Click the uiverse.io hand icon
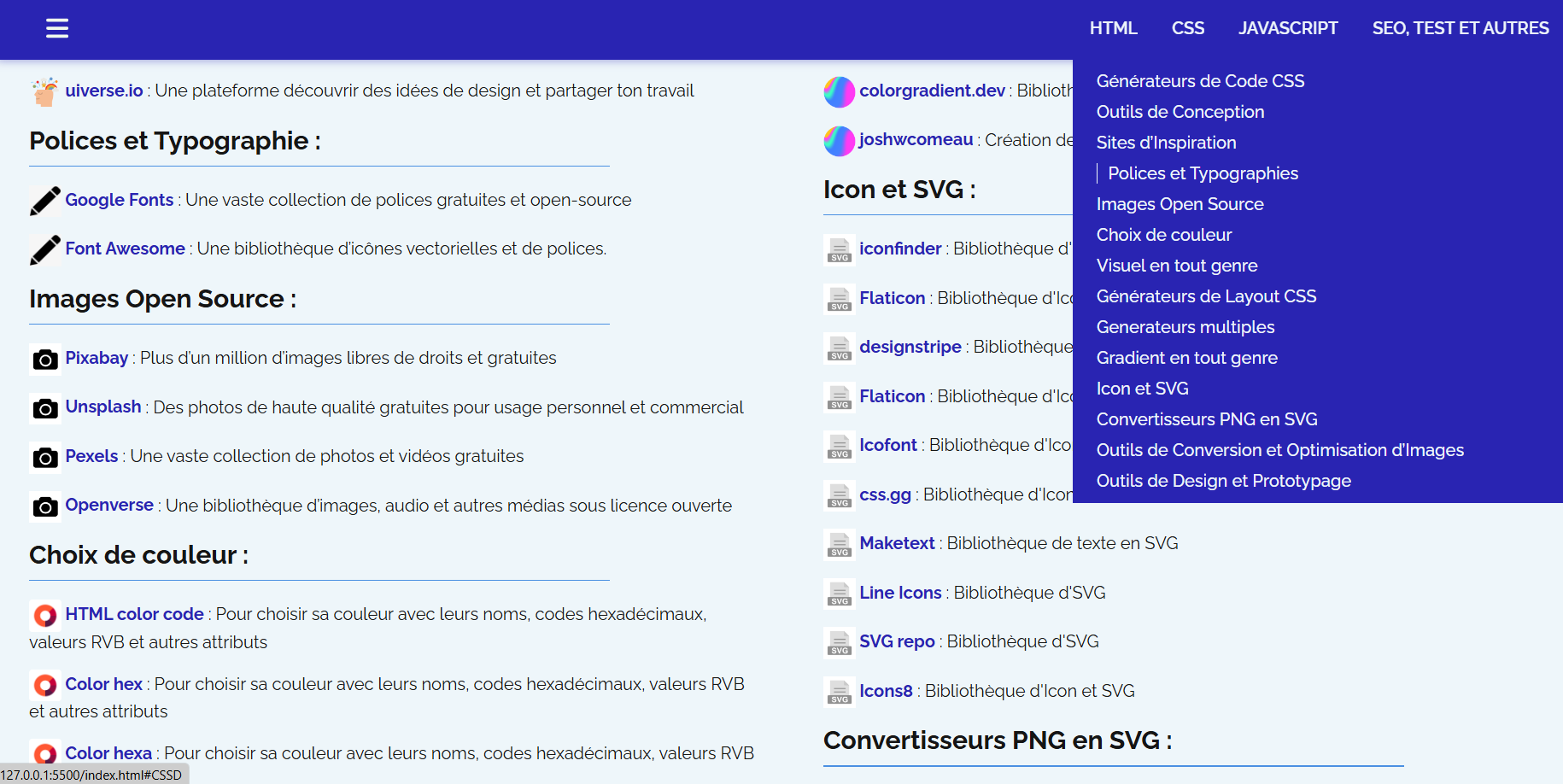The width and height of the screenshot is (1563, 784). tap(45, 91)
